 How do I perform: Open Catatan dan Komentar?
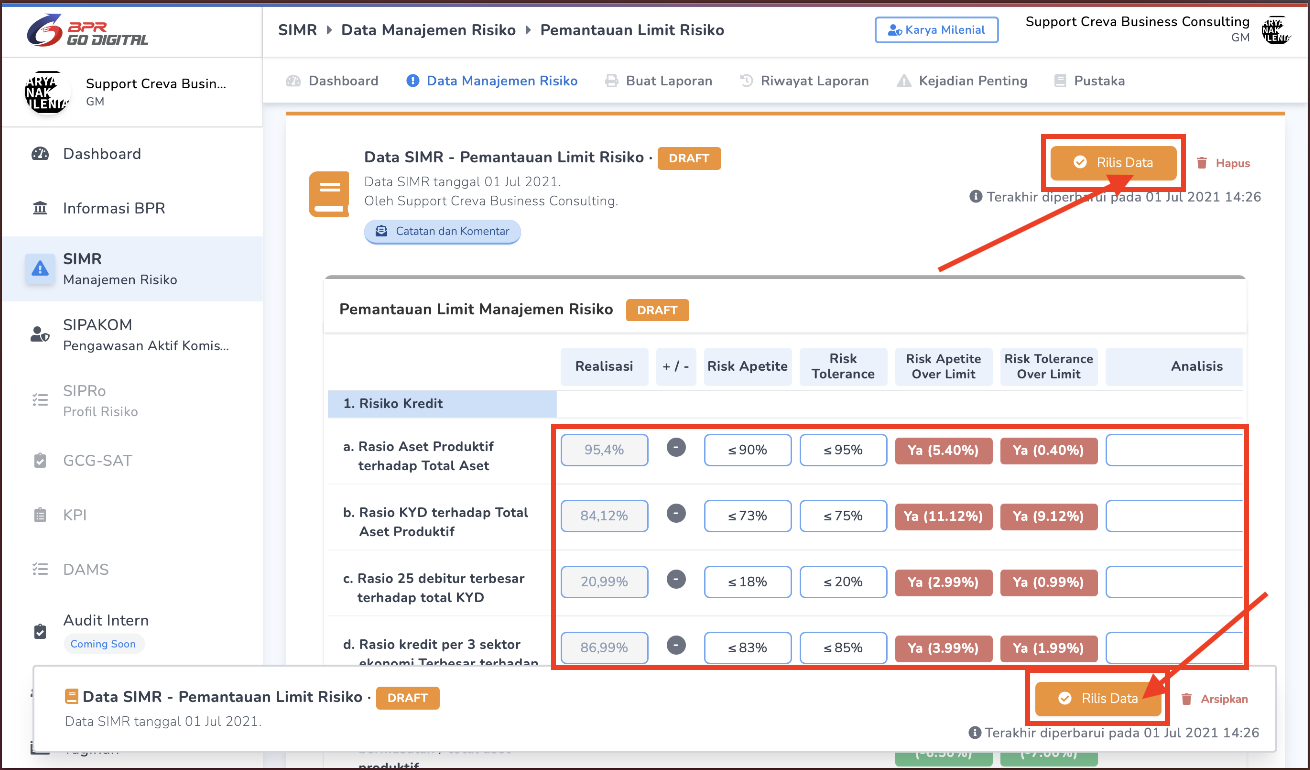[442, 231]
